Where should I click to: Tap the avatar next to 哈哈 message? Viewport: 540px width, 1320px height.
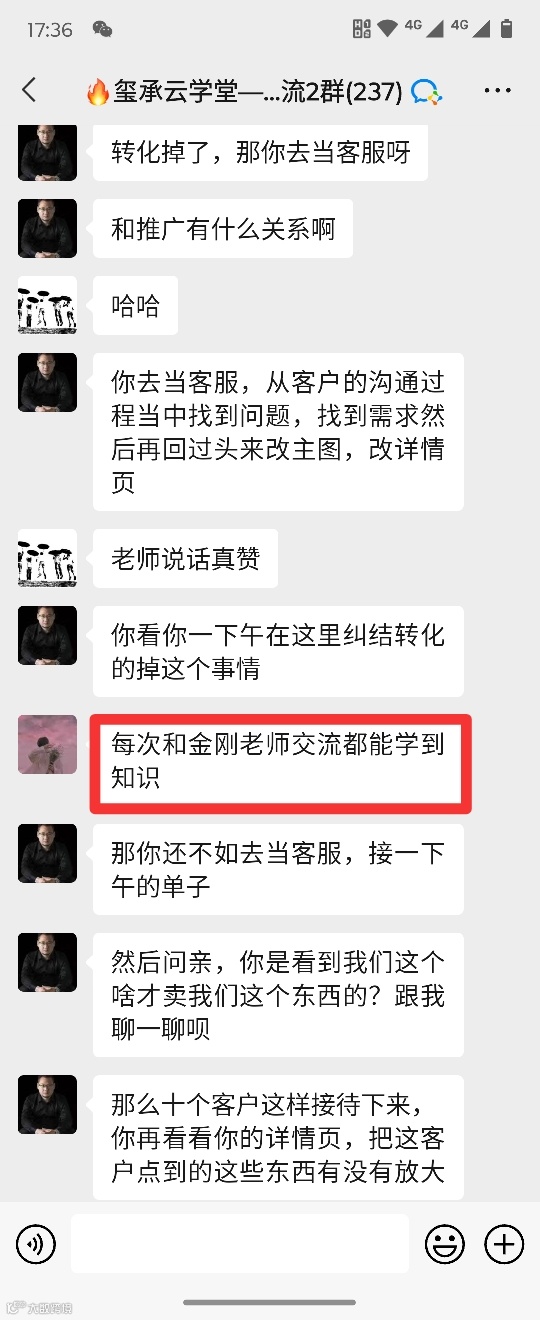coord(47,305)
